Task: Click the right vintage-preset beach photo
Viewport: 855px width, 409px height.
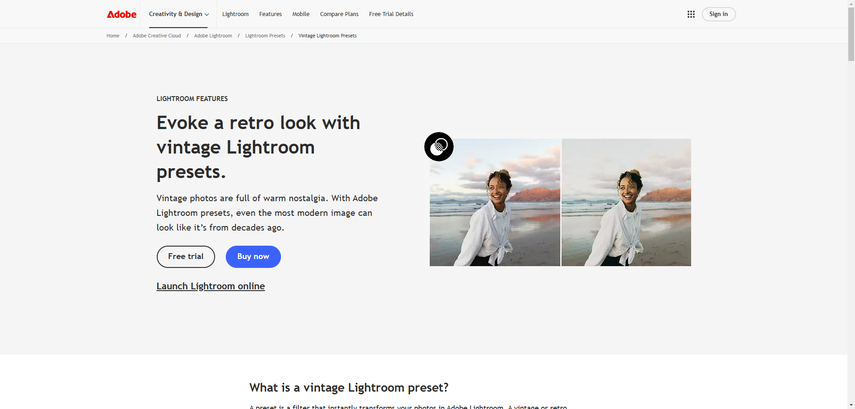Action: click(x=626, y=202)
